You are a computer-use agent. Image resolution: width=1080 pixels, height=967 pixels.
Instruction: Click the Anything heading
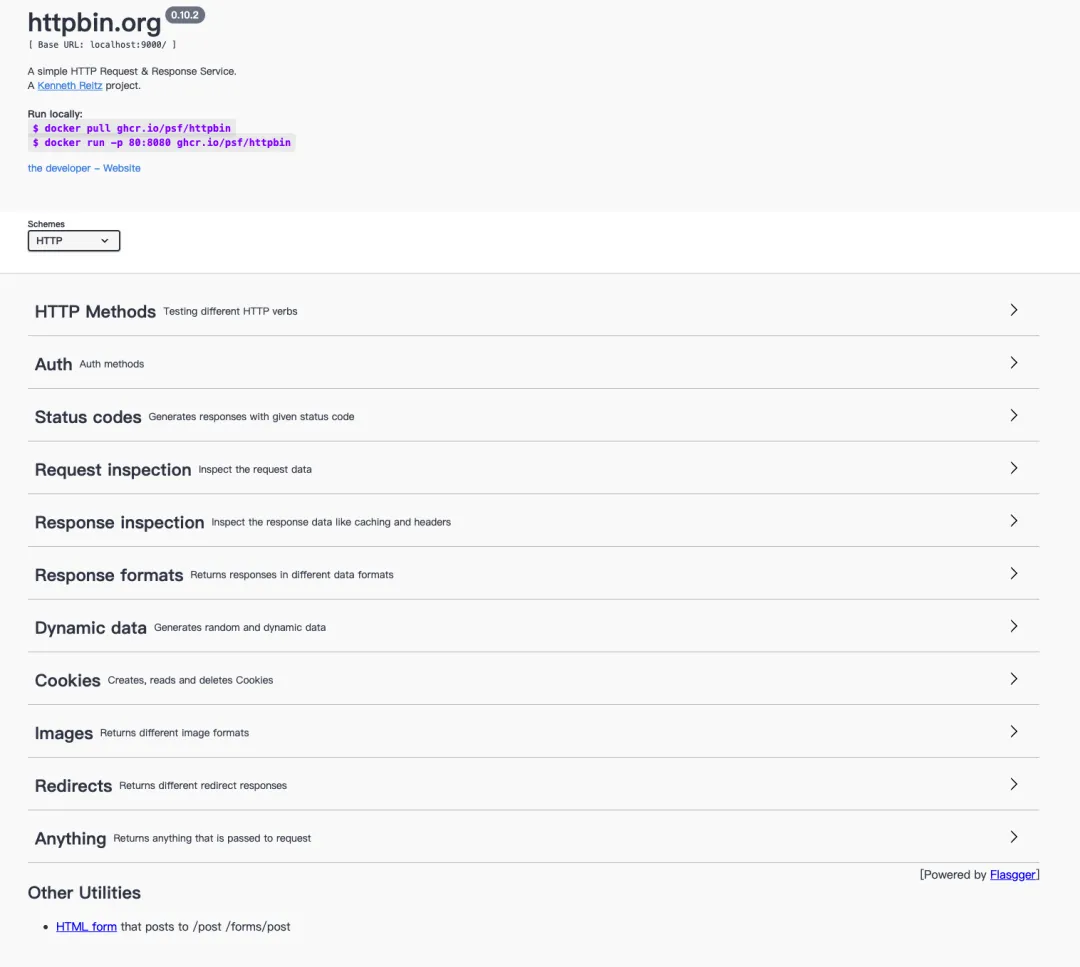pyautogui.click(x=70, y=839)
